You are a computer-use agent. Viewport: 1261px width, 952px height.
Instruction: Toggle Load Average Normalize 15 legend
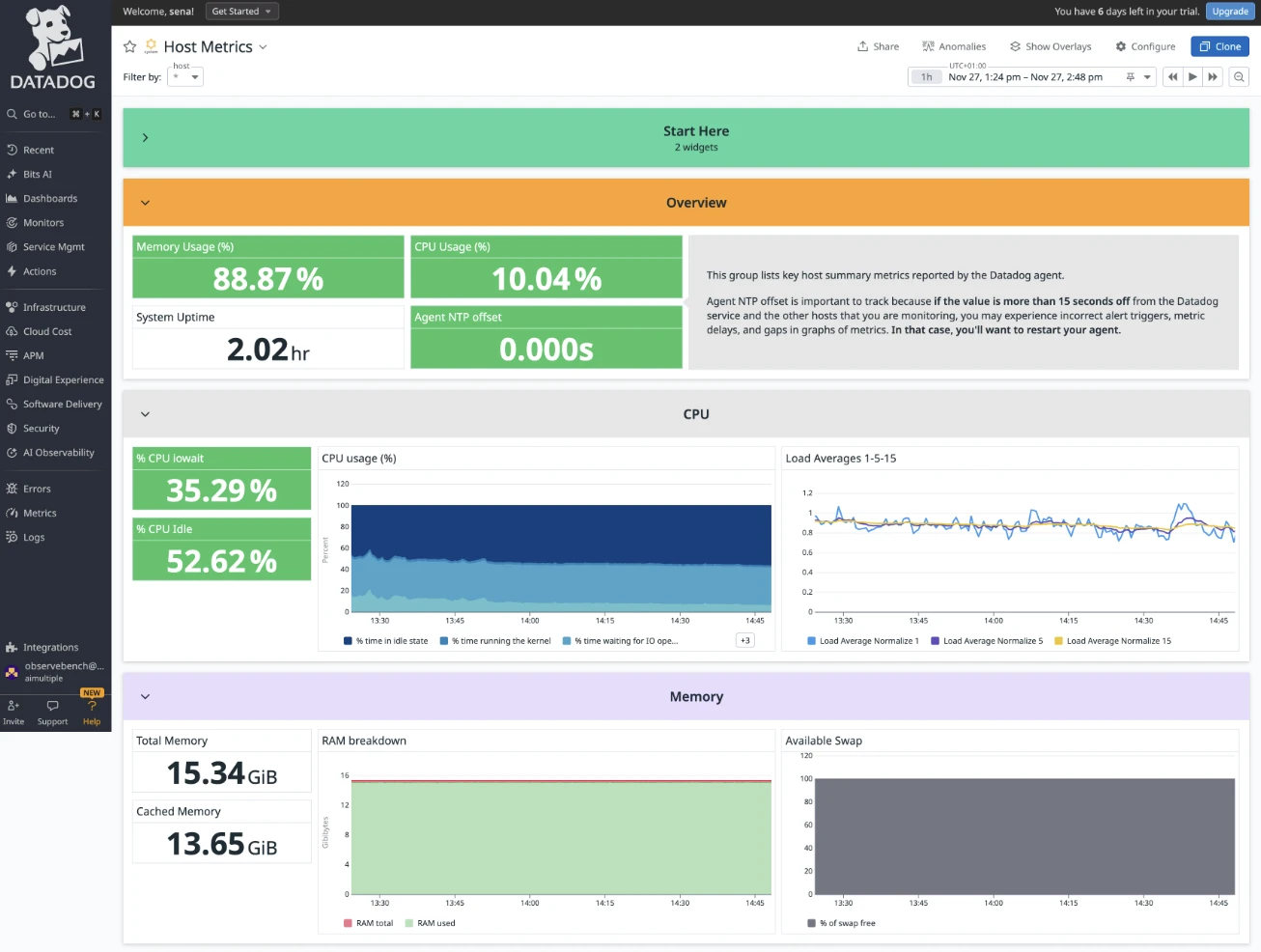tap(1113, 640)
